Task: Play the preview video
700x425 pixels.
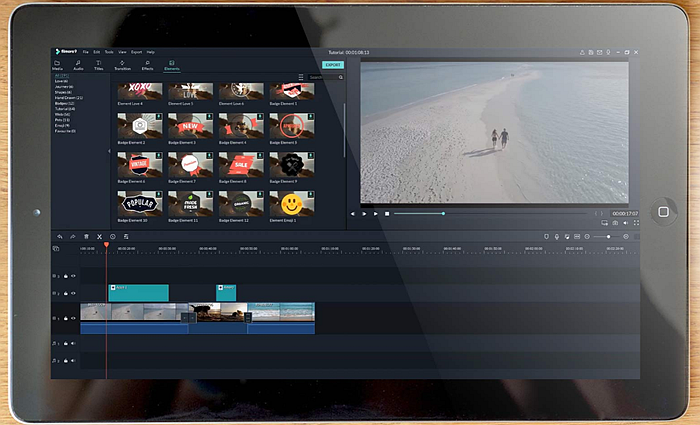Action: point(375,214)
